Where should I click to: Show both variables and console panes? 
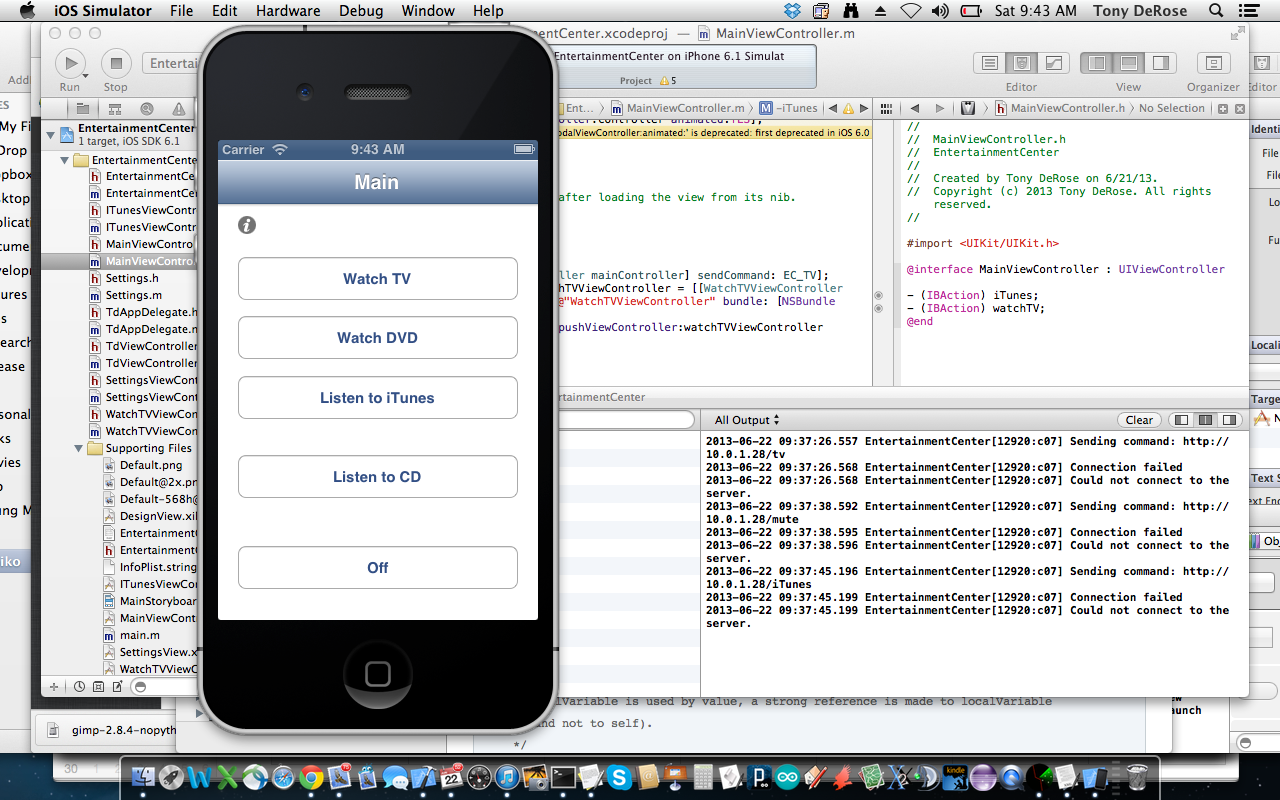coord(1205,420)
